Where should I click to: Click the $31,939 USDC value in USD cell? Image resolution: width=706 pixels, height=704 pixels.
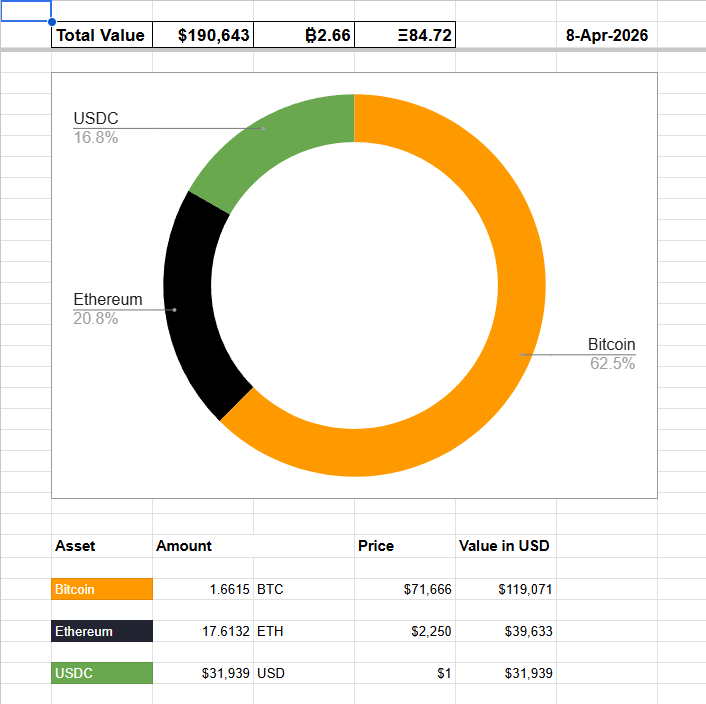point(506,673)
